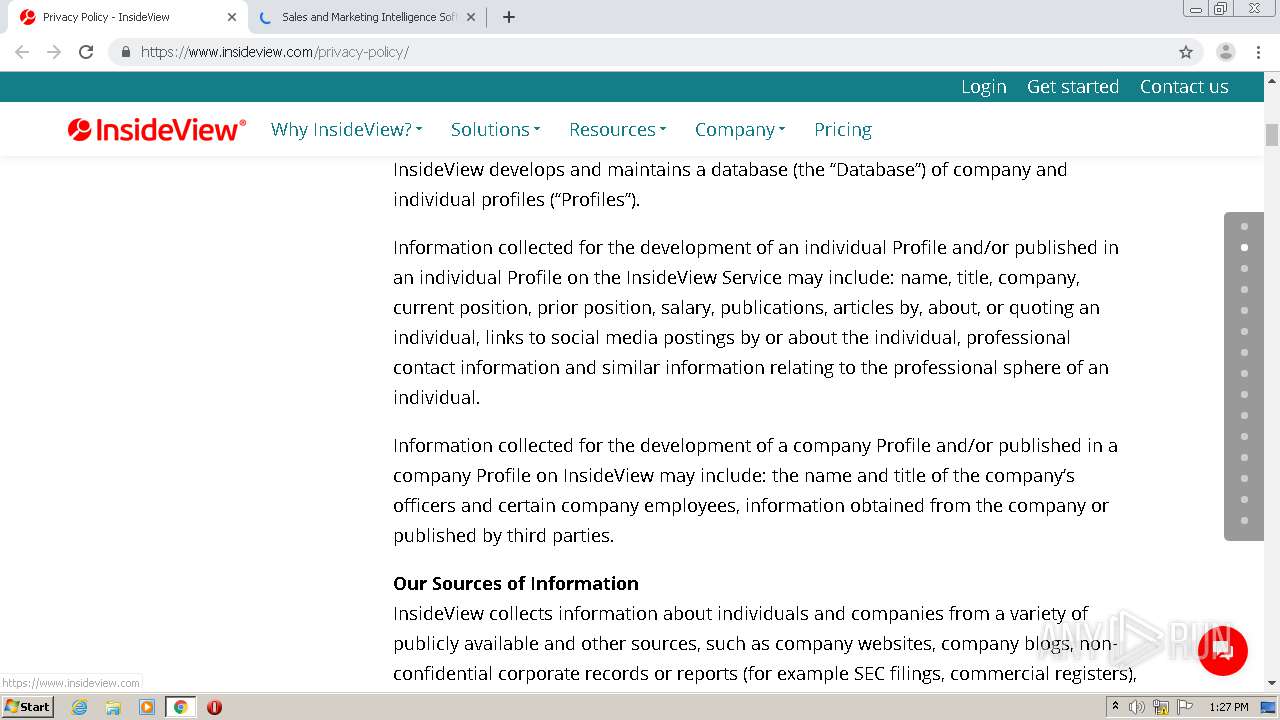Select the fourth section navigation dot
Viewport: 1280px width, 720px height.
click(x=1244, y=289)
